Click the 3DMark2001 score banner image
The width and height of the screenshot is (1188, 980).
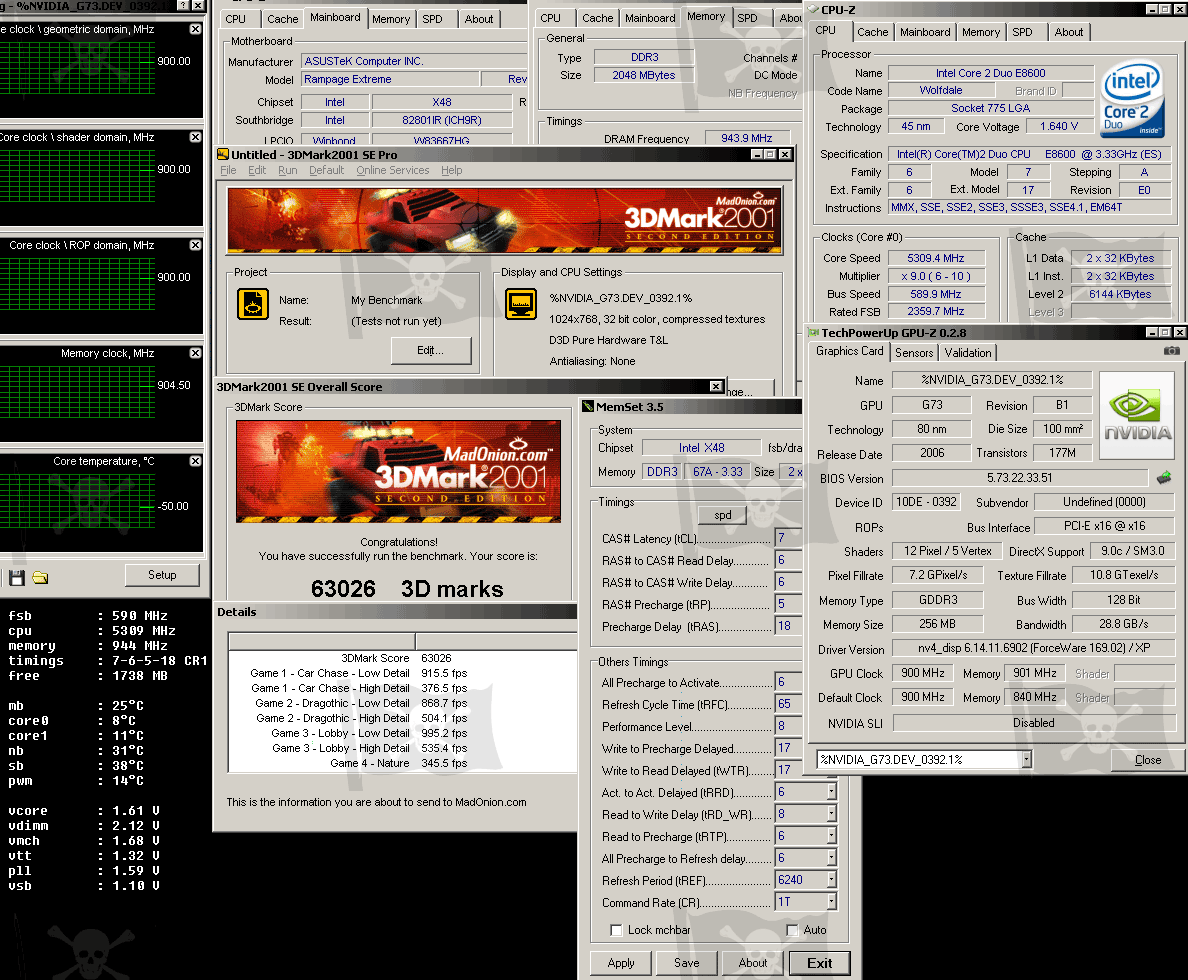399,471
